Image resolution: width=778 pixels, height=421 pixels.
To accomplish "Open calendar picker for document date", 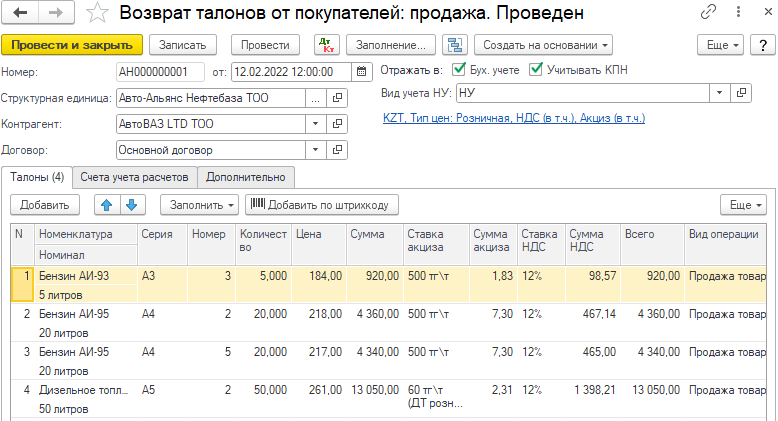I will pos(360,72).
